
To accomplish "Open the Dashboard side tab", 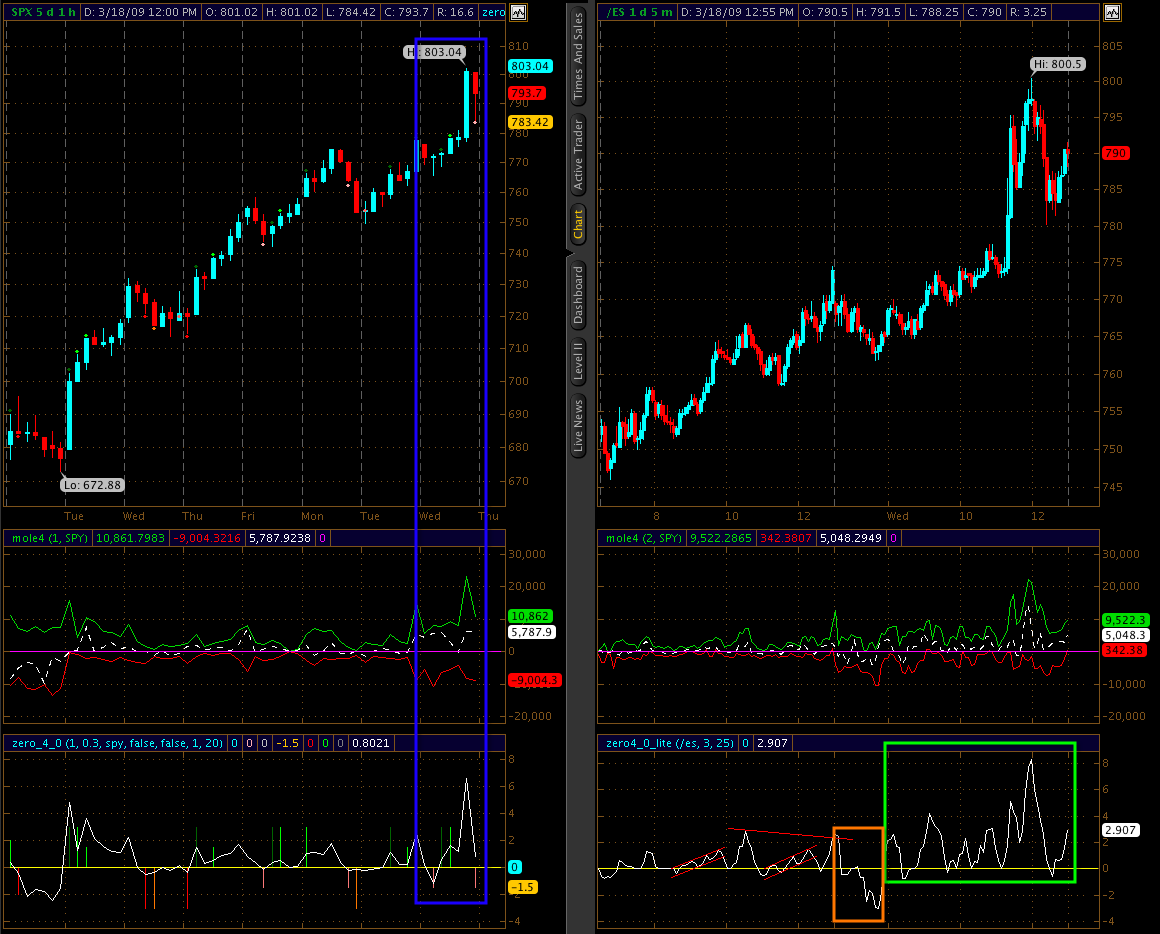I will click(577, 295).
